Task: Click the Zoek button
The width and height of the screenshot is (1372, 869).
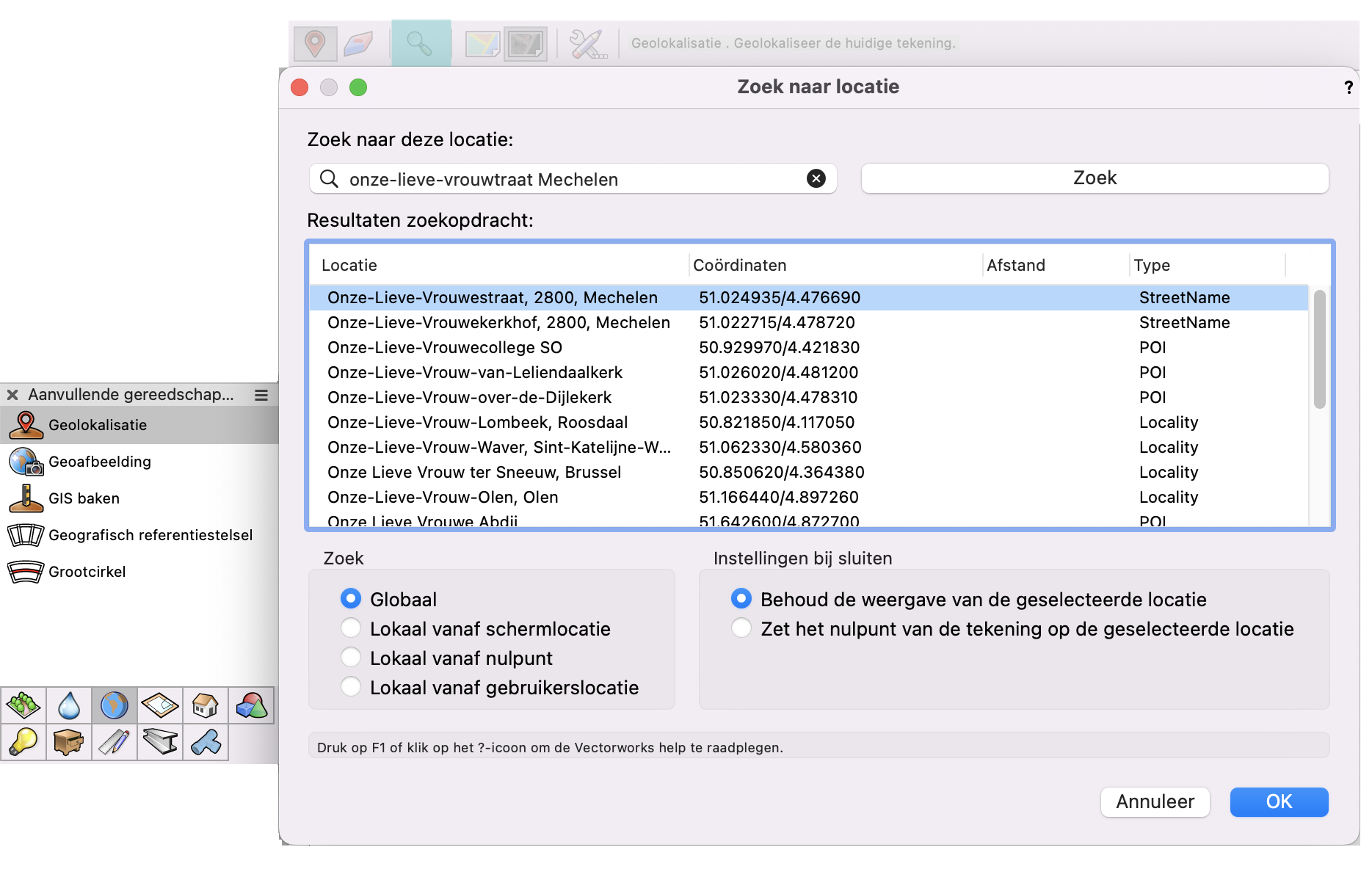Action: point(1095,178)
